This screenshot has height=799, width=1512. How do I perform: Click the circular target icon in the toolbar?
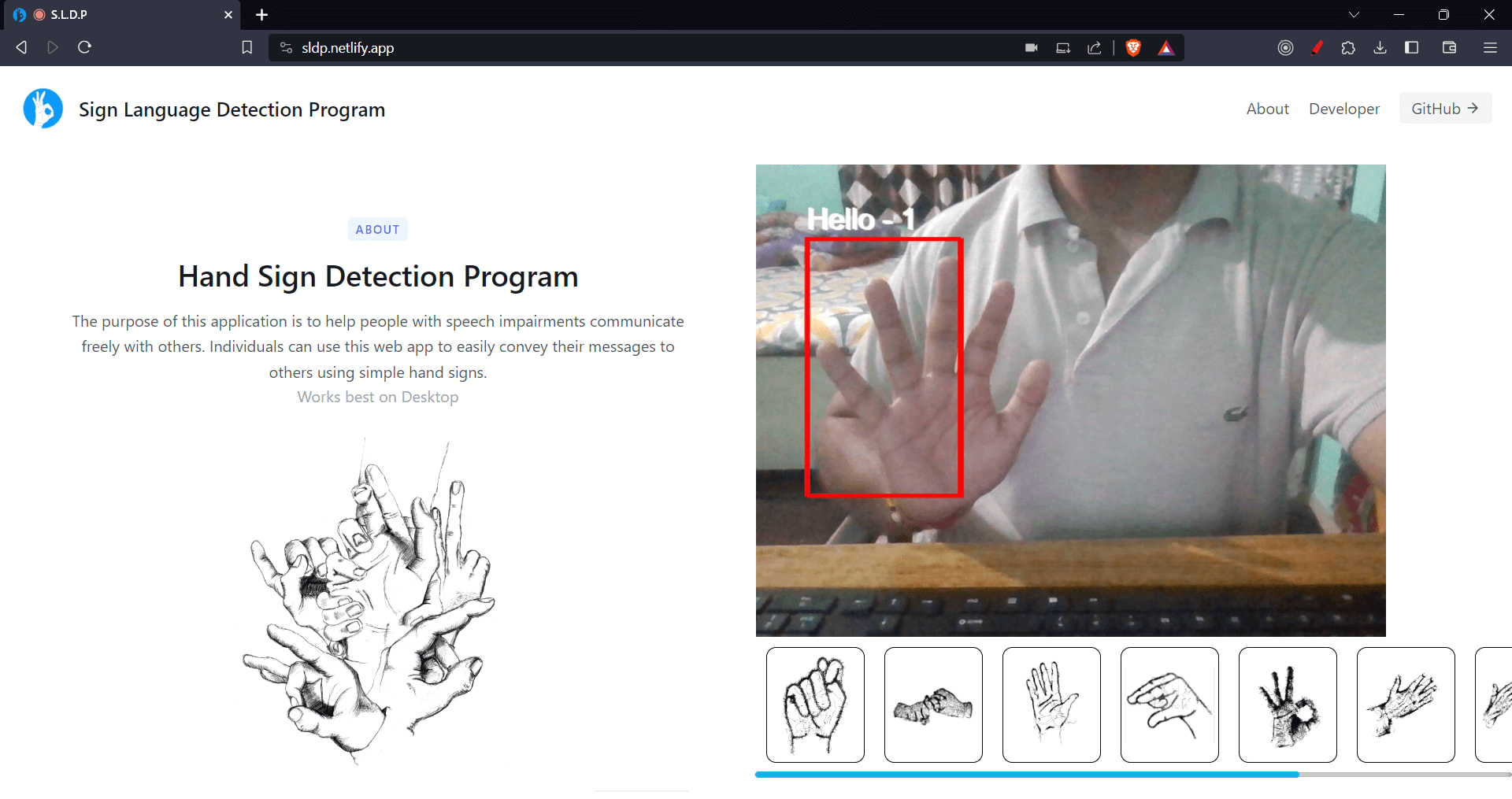pyautogui.click(x=1285, y=48)
